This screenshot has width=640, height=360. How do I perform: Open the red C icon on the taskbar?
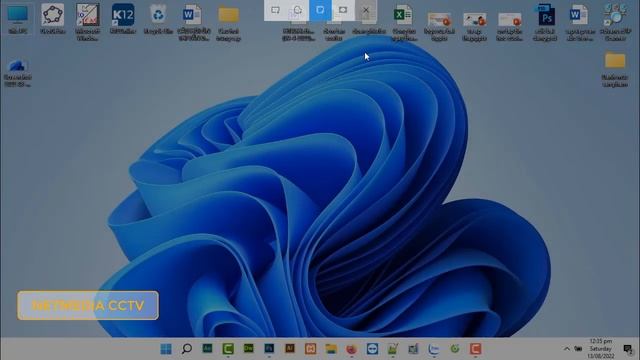click(475, 349)
